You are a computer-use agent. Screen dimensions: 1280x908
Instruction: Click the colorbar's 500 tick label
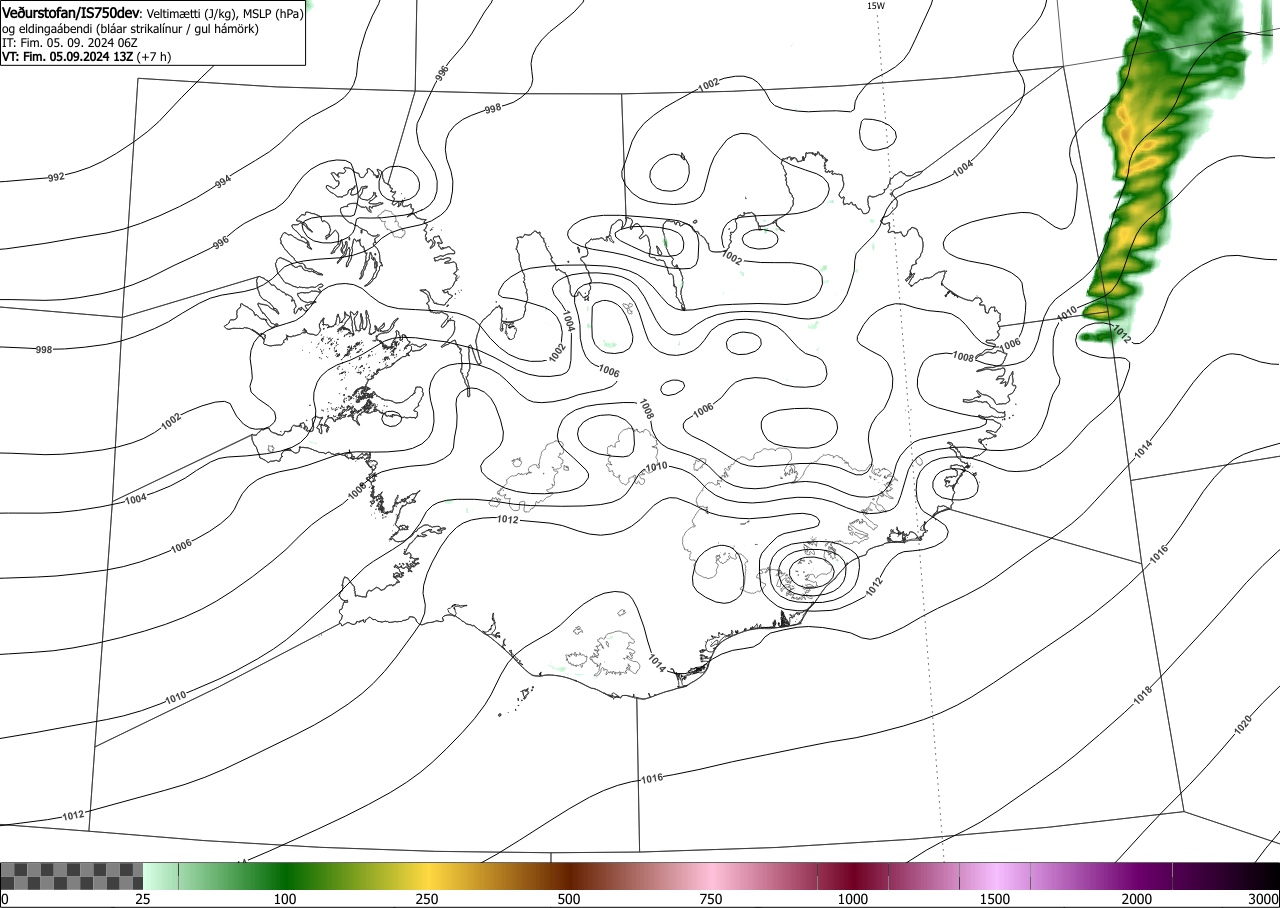tap(569, 899)
